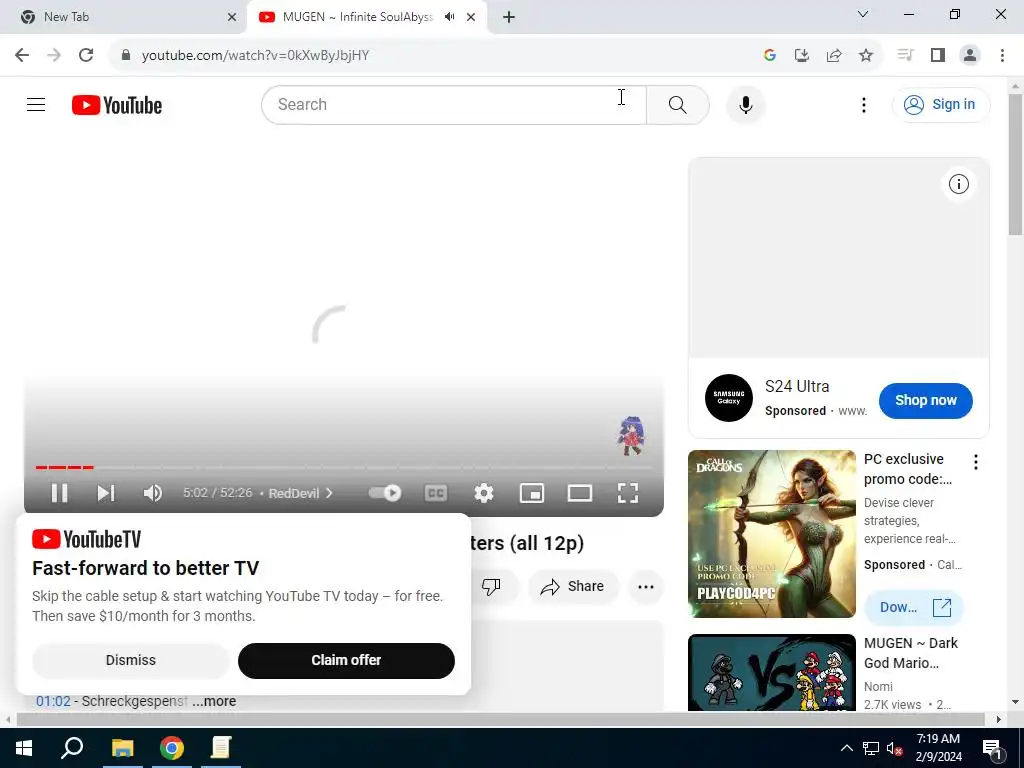The width and height of the screenshot is (1024, 768).
Task: Open the miniplayer
Action: [x=532, y=493]
